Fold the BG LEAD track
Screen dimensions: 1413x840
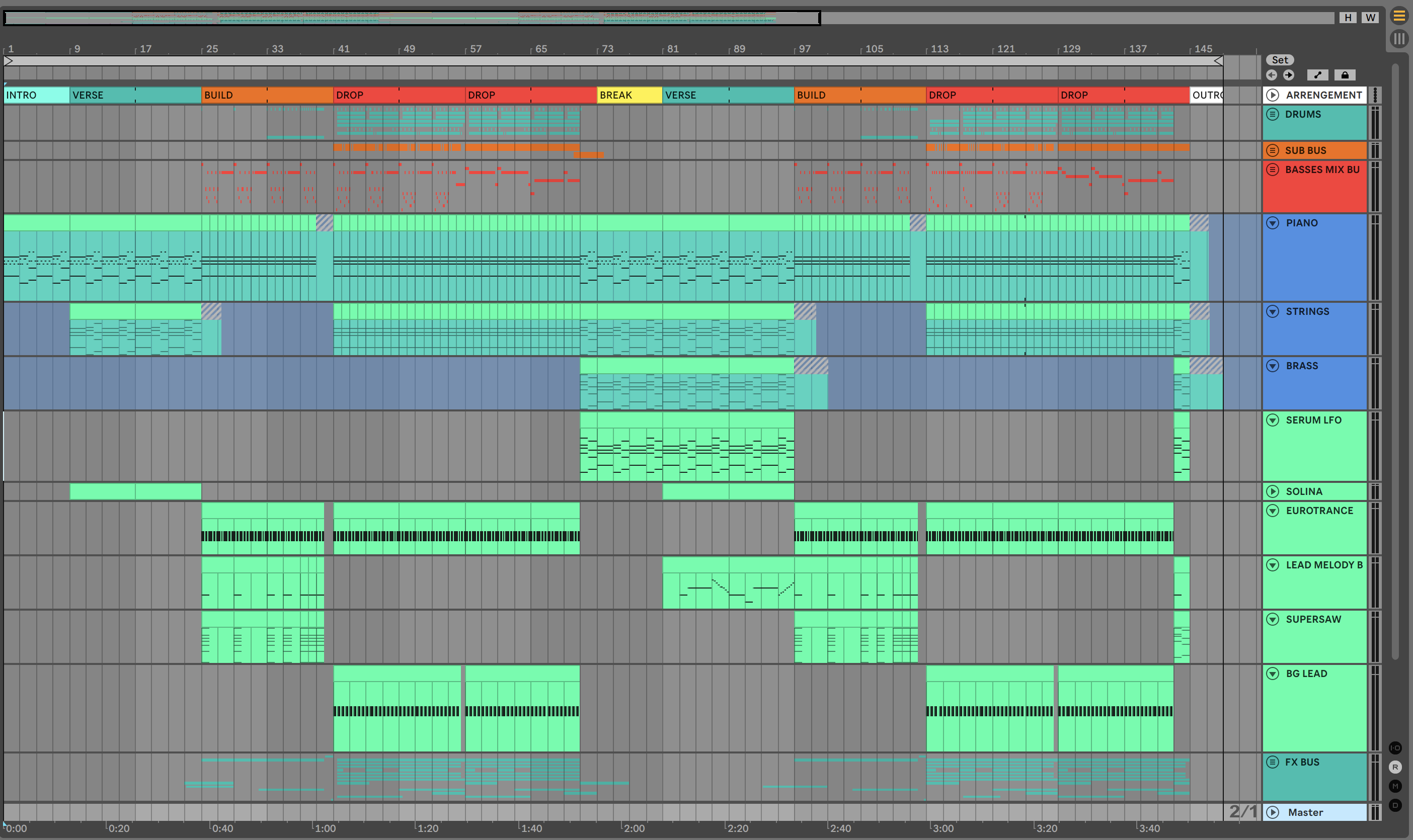[x=1273, y=674]
